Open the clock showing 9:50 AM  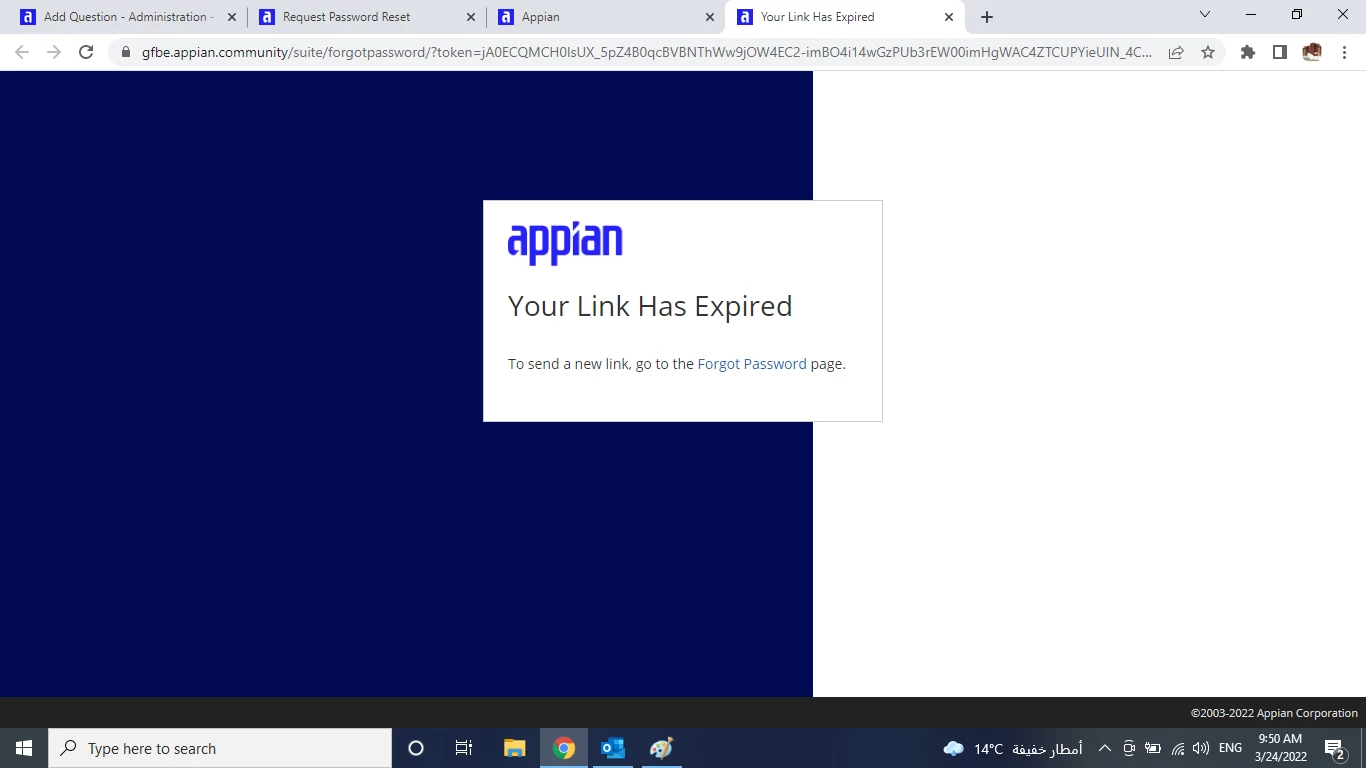pyautogui.click(x=1280, y=748)
